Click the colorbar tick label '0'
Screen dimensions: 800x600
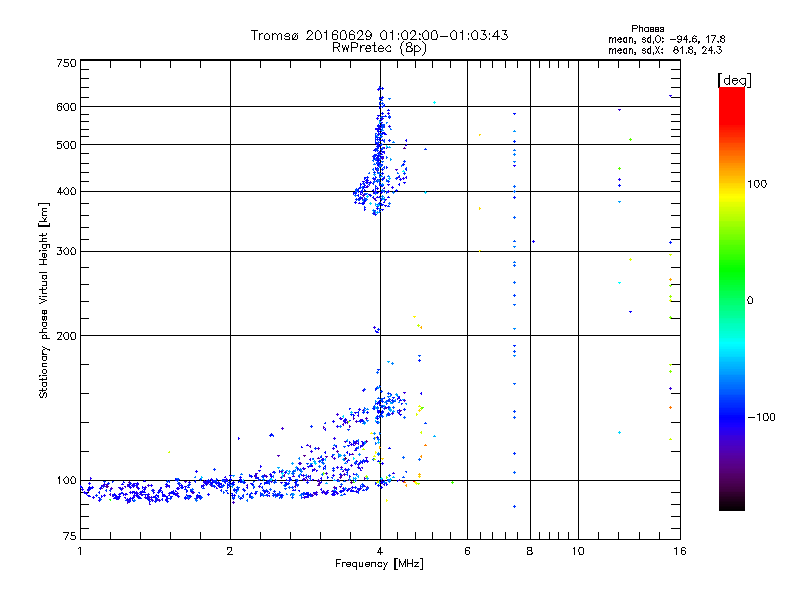[x=750, y=301]
